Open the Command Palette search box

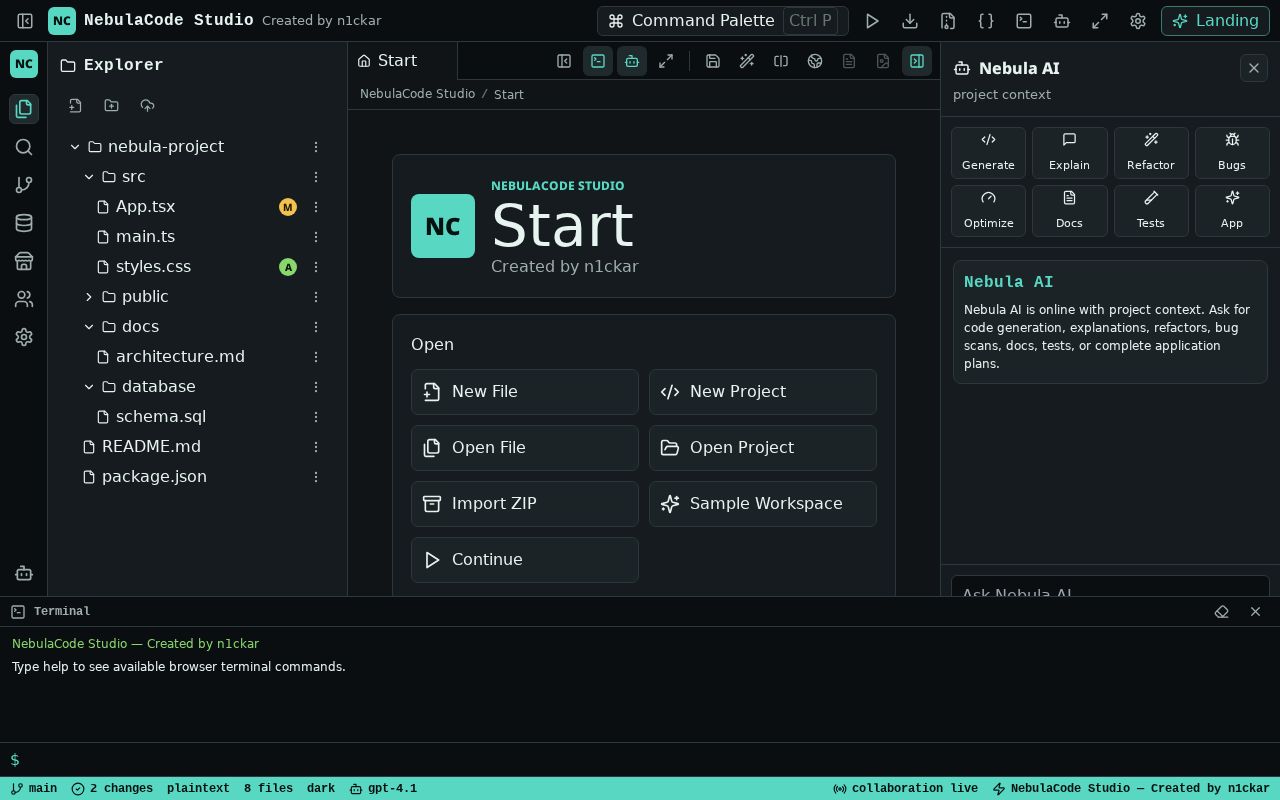[x=723, y=21]
